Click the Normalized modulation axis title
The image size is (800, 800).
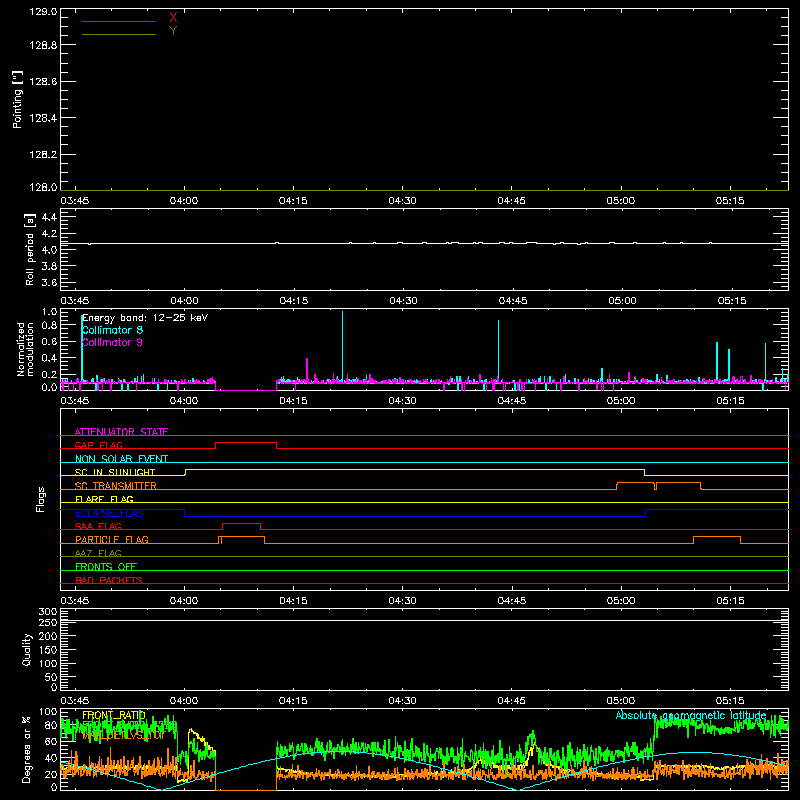[25, 349]
